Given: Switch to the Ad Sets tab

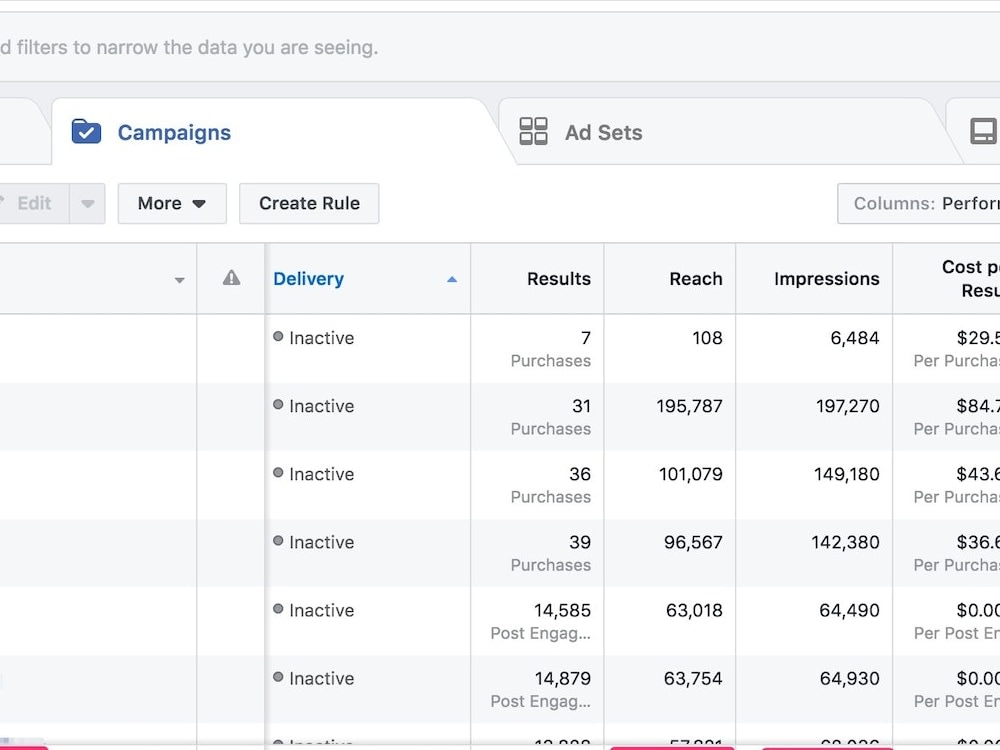Looking at the screenshot, I should 603,132.
